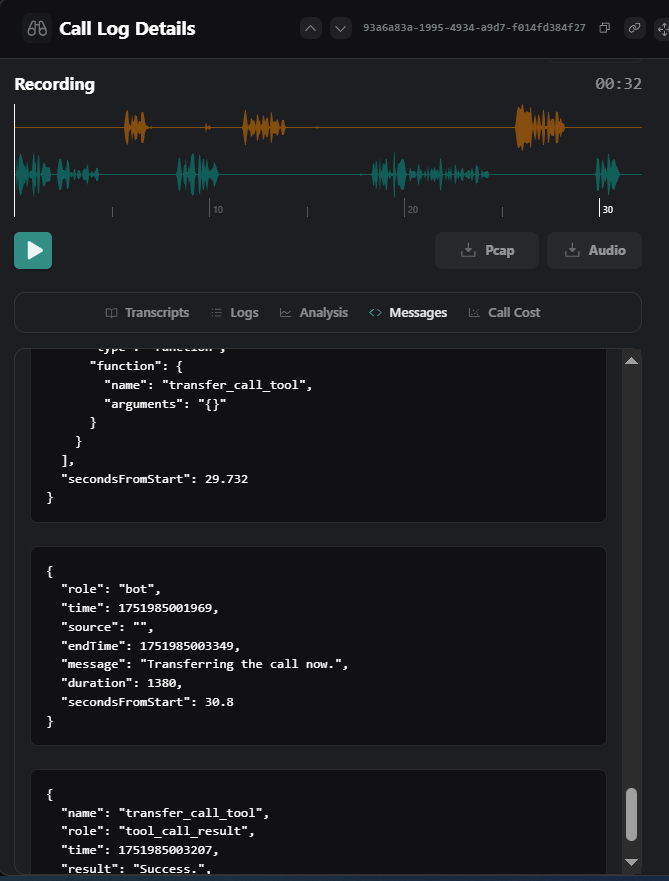The width and height of the screenshot is (669, 881).
Task: Download the Pcap file
Action: coord(487,250)
